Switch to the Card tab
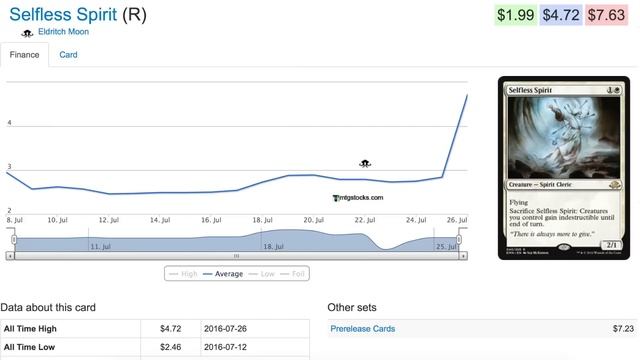This screenshot has width=640, height=360. click(68, 55)
